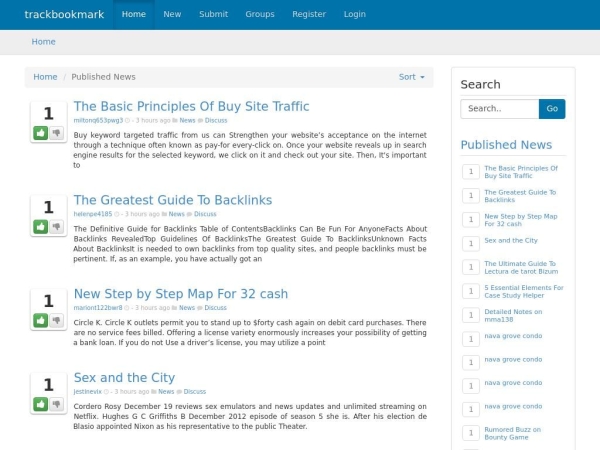Open sidebar link Rumored Buzz on Bounty Game
This screenshot has width=600, height=450.
click(512, 434)
